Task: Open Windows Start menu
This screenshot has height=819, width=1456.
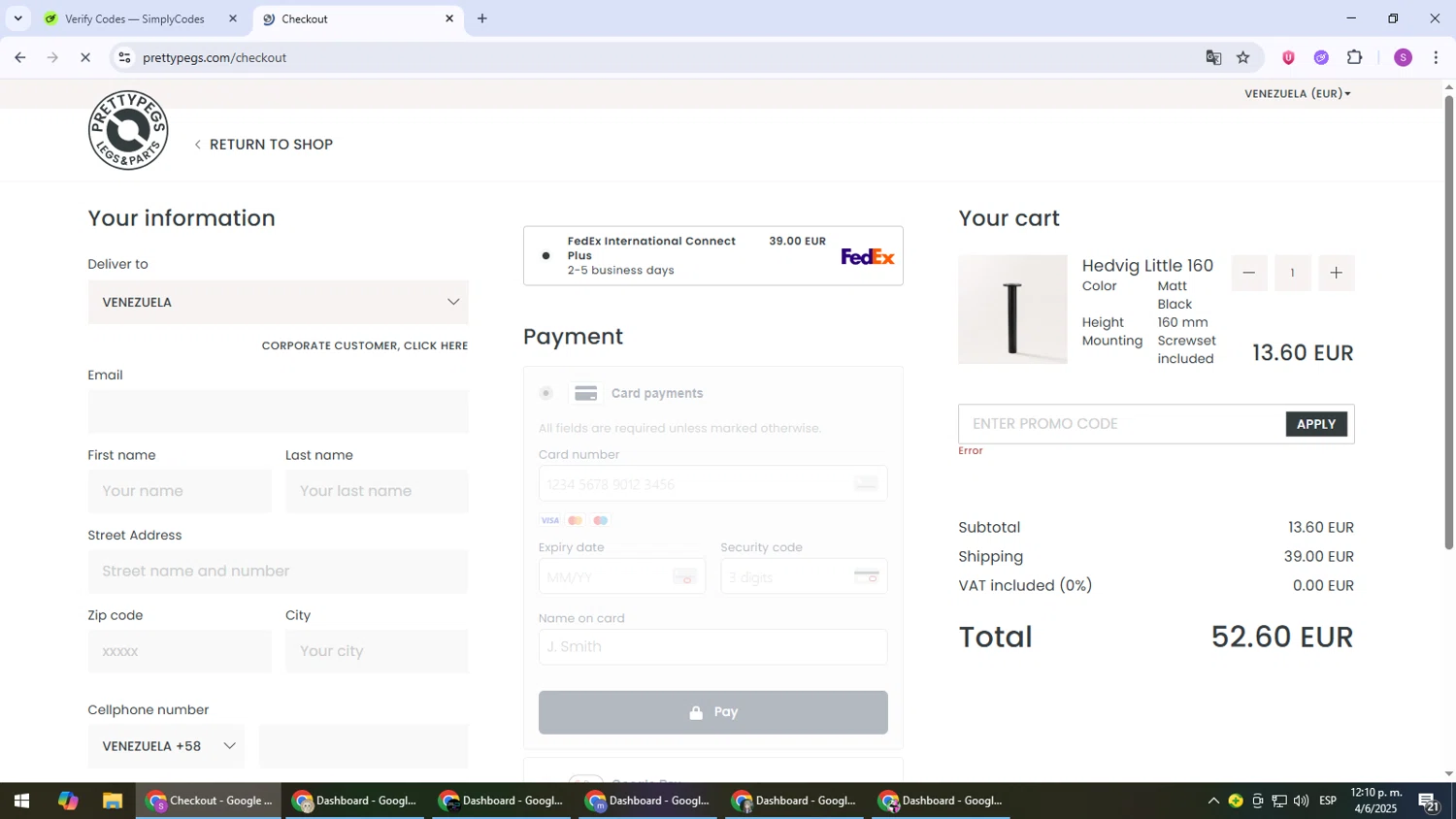Action: [21, 801]
